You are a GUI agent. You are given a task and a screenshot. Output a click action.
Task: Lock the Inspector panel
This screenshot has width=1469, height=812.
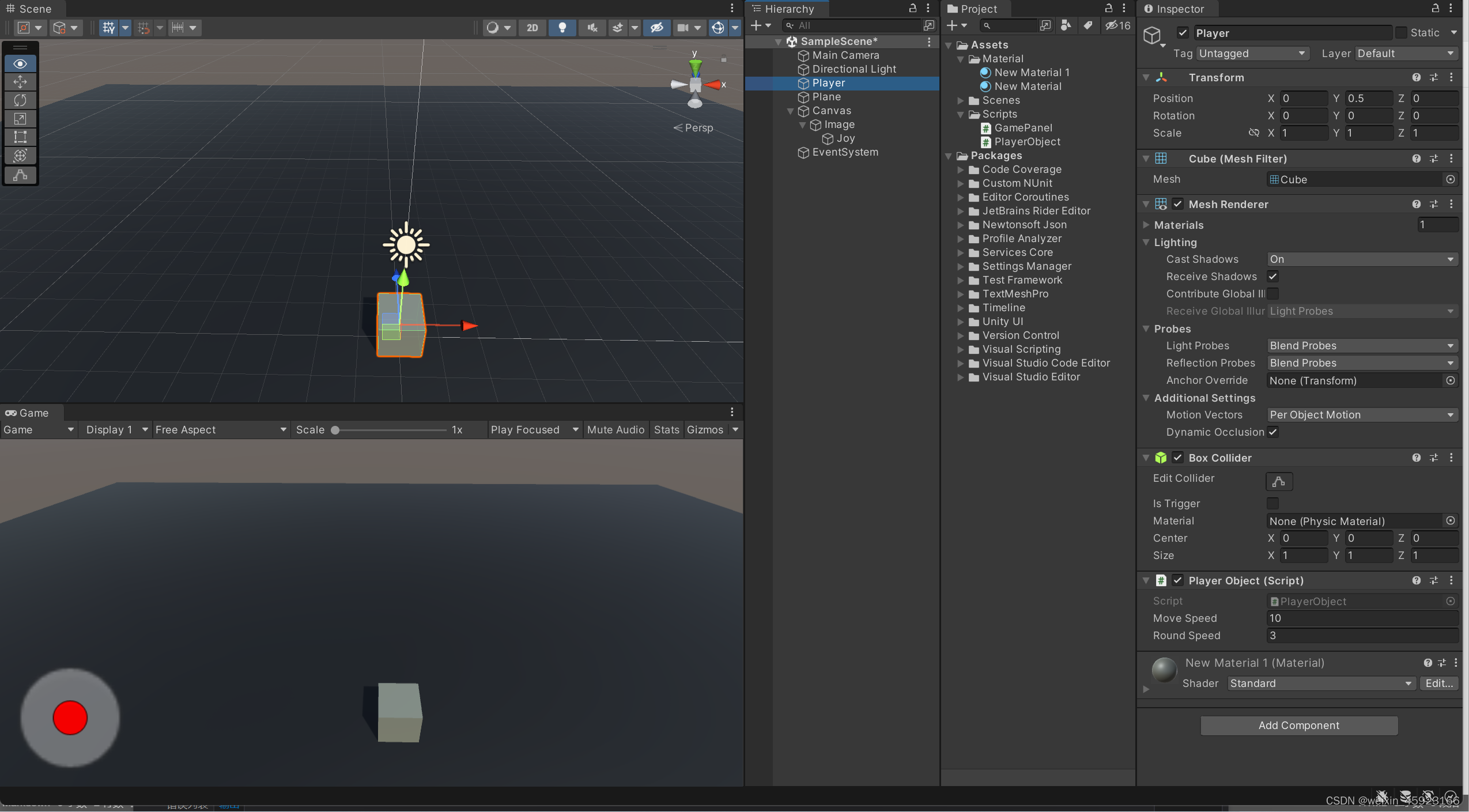click(1436, 9)
